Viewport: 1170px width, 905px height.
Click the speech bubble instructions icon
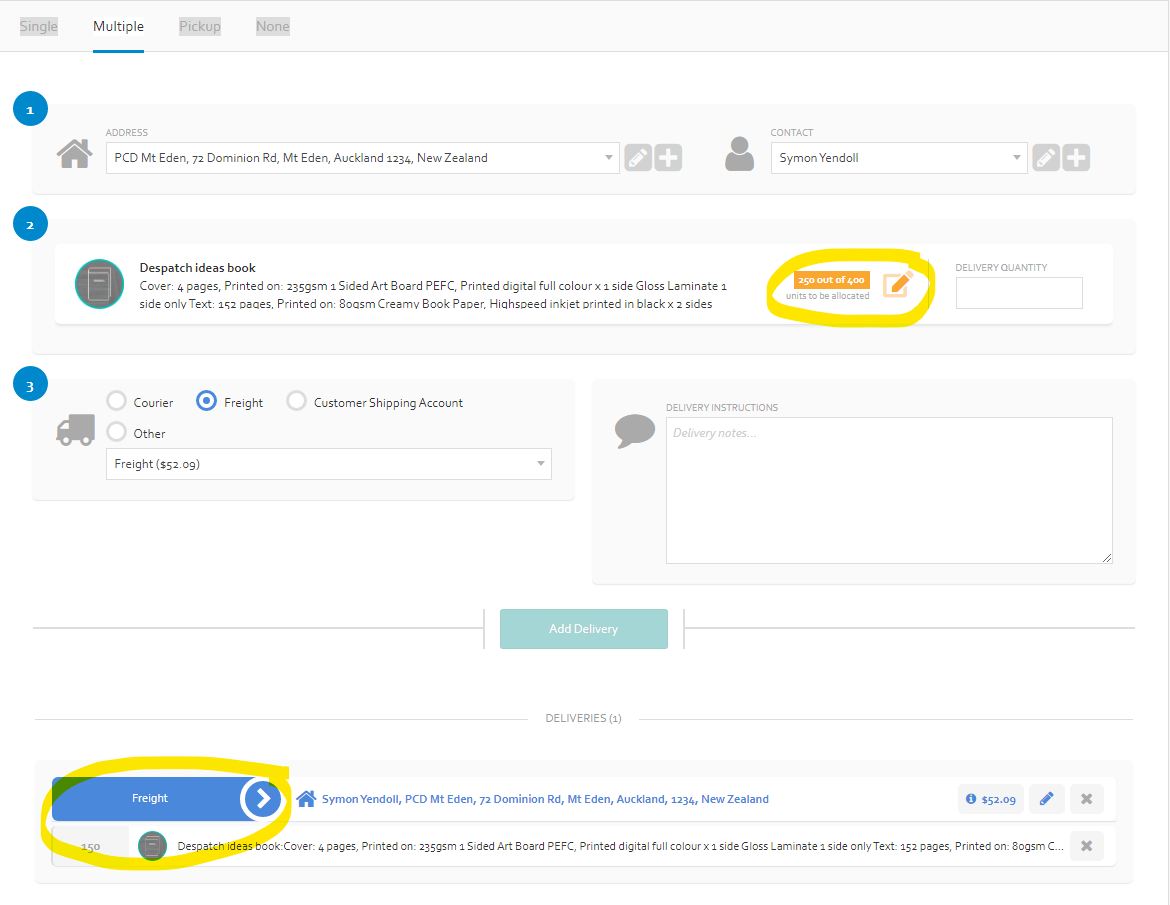coord(634,431)
